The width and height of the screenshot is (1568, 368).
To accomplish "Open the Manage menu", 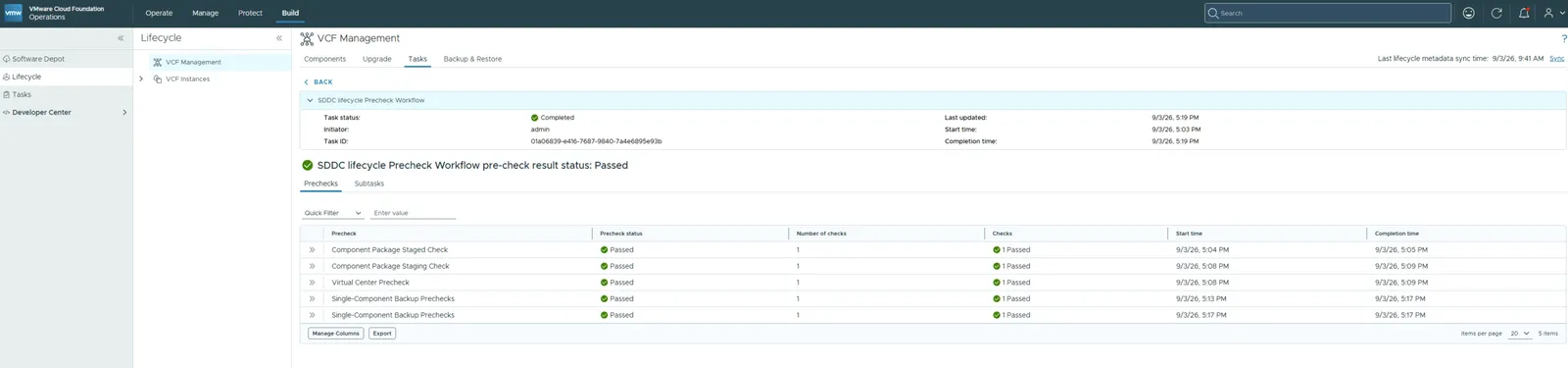I will coord(205,13).
